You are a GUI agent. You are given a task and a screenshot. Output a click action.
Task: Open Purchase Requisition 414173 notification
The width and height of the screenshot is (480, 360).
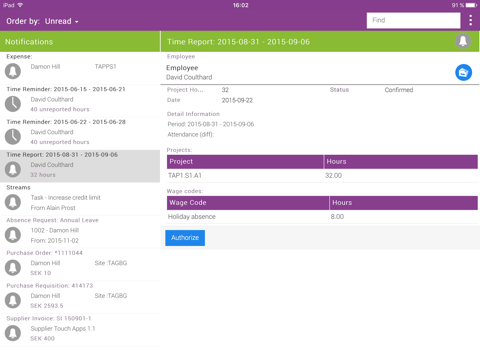[80, 297]
